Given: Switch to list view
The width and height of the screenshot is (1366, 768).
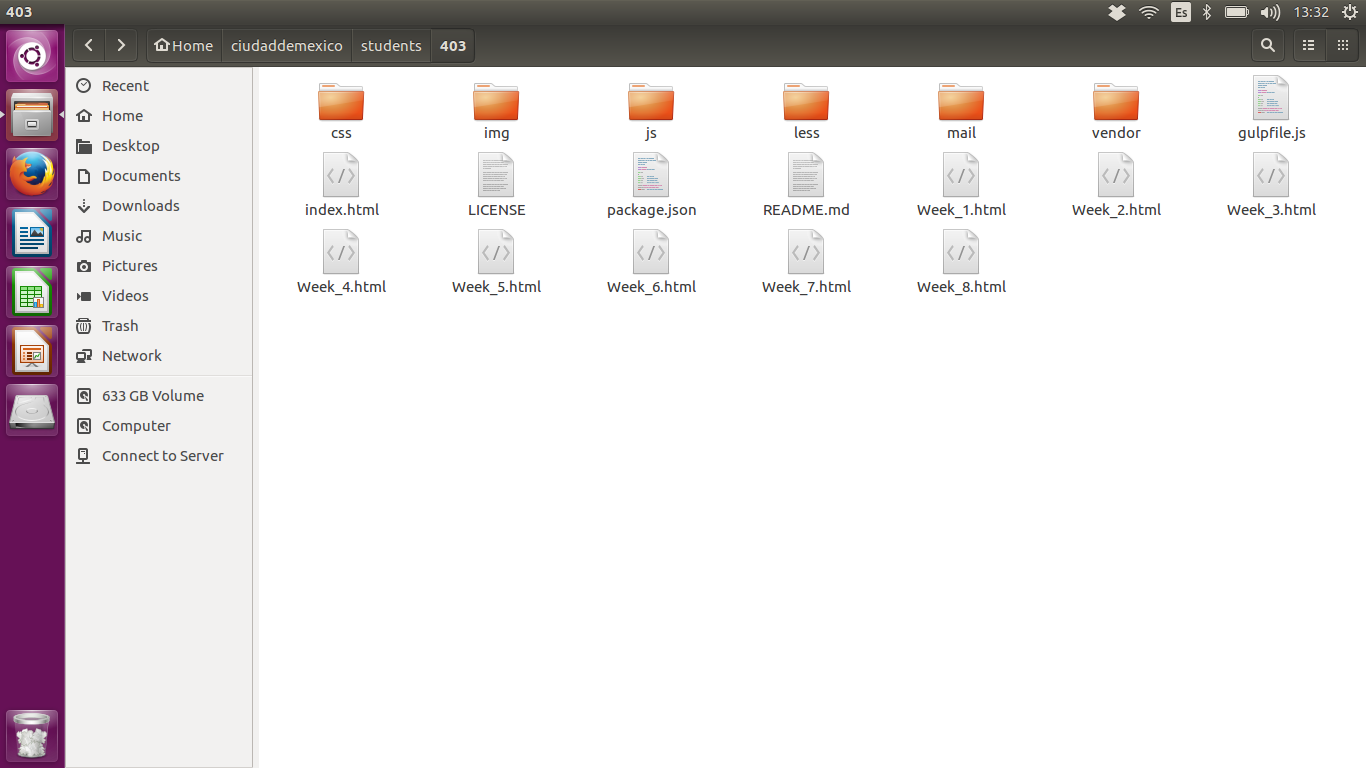Looking at the screenshot, I should coord(1308,45).
